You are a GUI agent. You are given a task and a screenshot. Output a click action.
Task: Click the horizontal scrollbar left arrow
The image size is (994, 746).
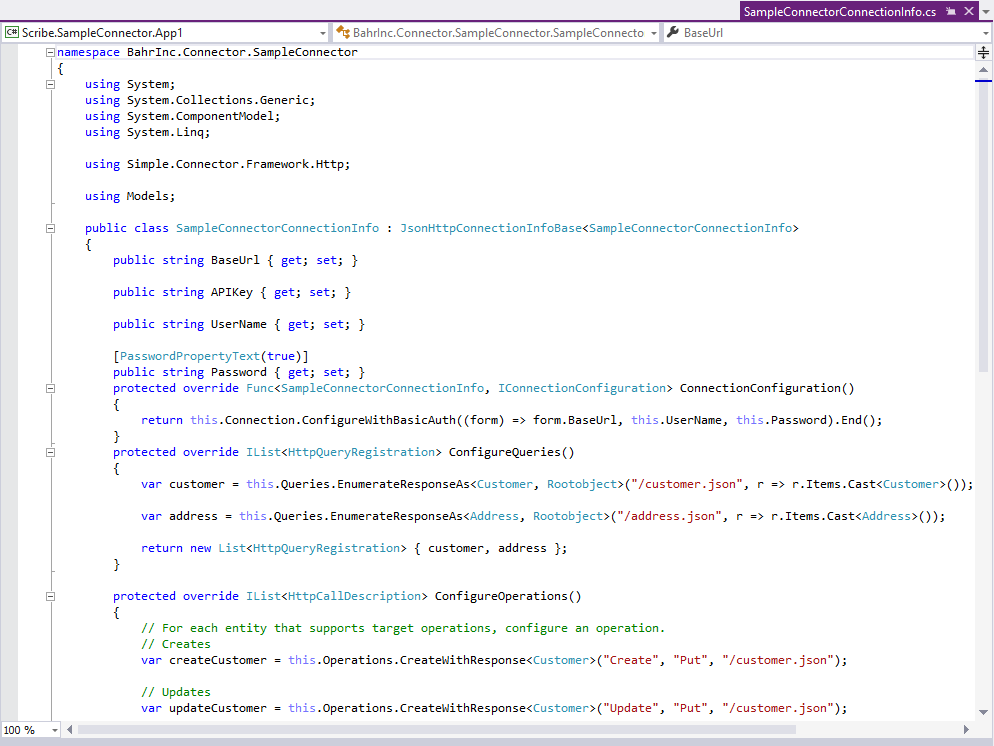[x=69, y=730]
